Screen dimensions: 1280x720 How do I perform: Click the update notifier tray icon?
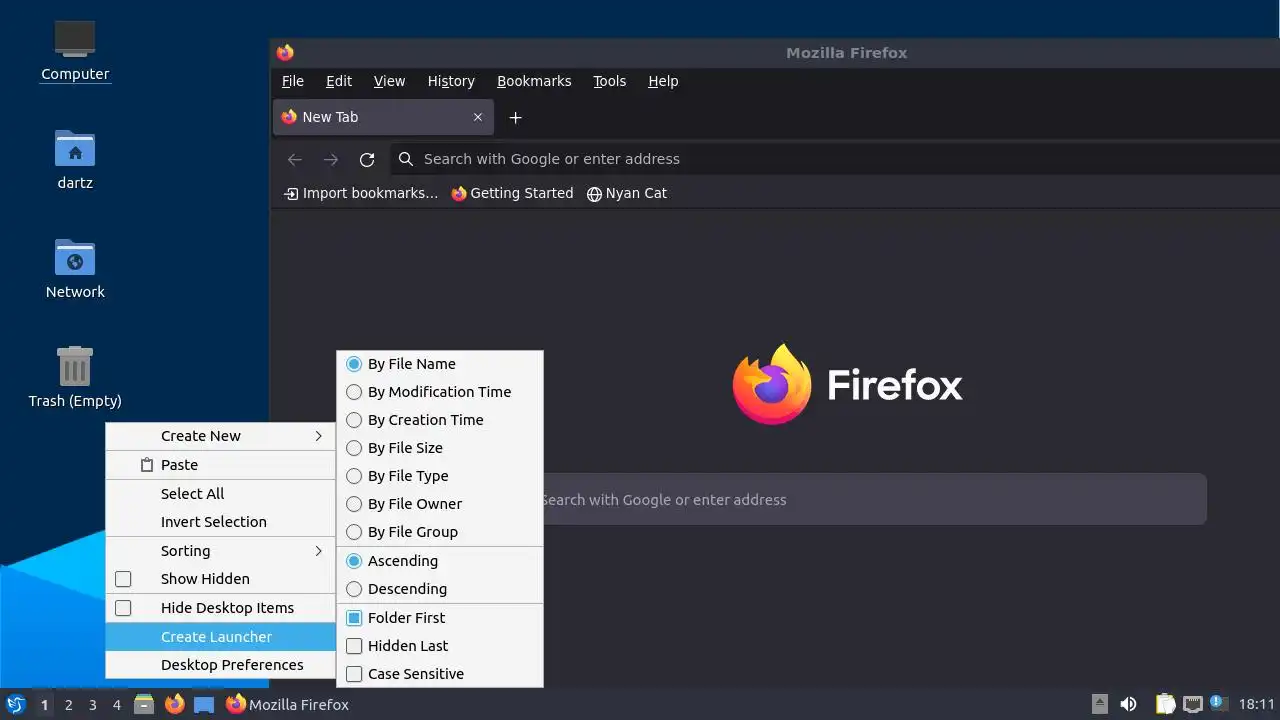point(1218,702)
